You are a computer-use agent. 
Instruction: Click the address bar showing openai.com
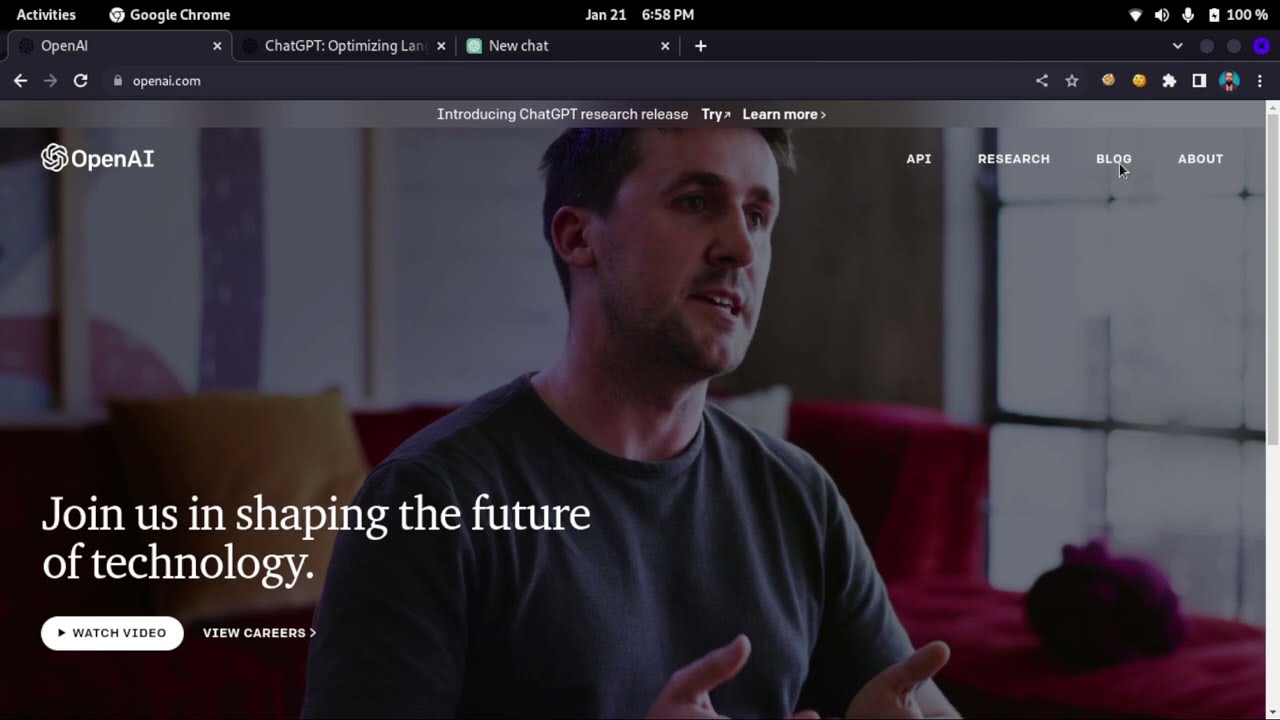(x=565, y=81)
